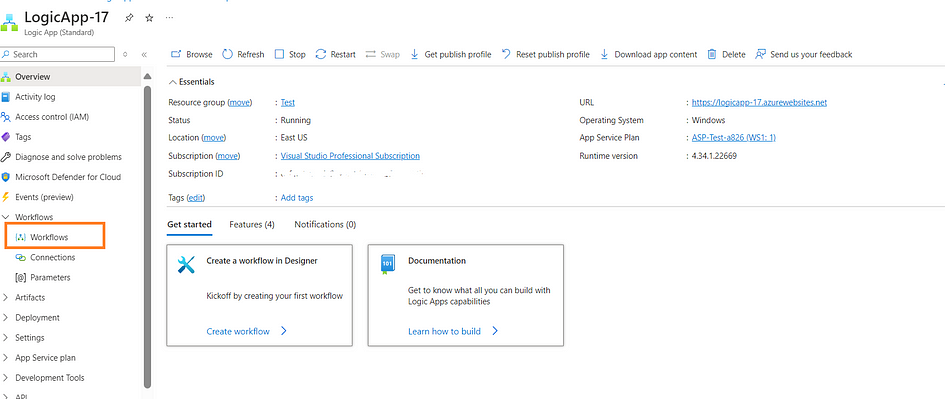Mark LogicApp-17 as favorite star
The height and width of the screenshot is (399, 945).
pyautogui.click(x=149, y=18)
